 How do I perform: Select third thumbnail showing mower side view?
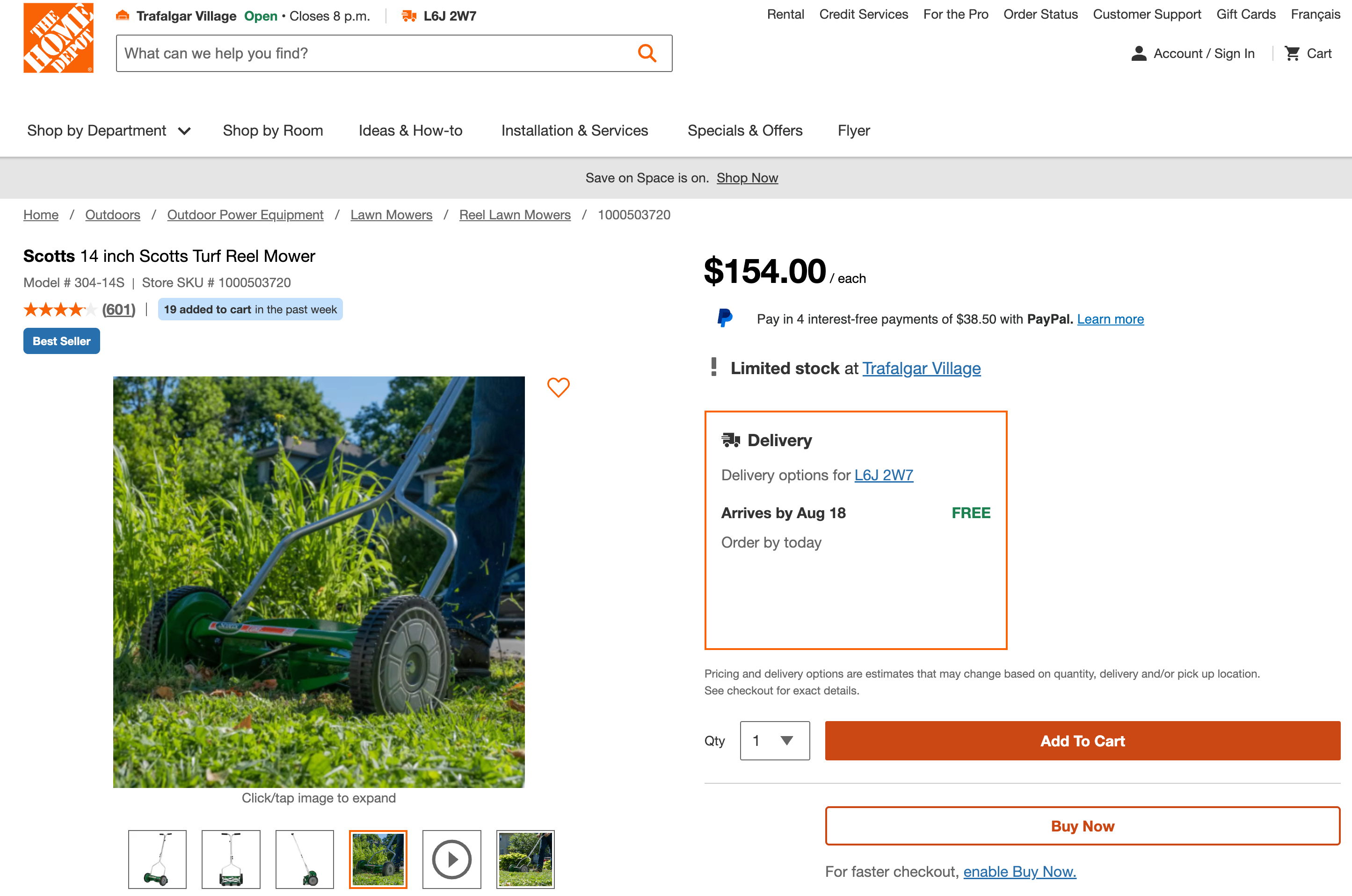[x=305, y=859]
